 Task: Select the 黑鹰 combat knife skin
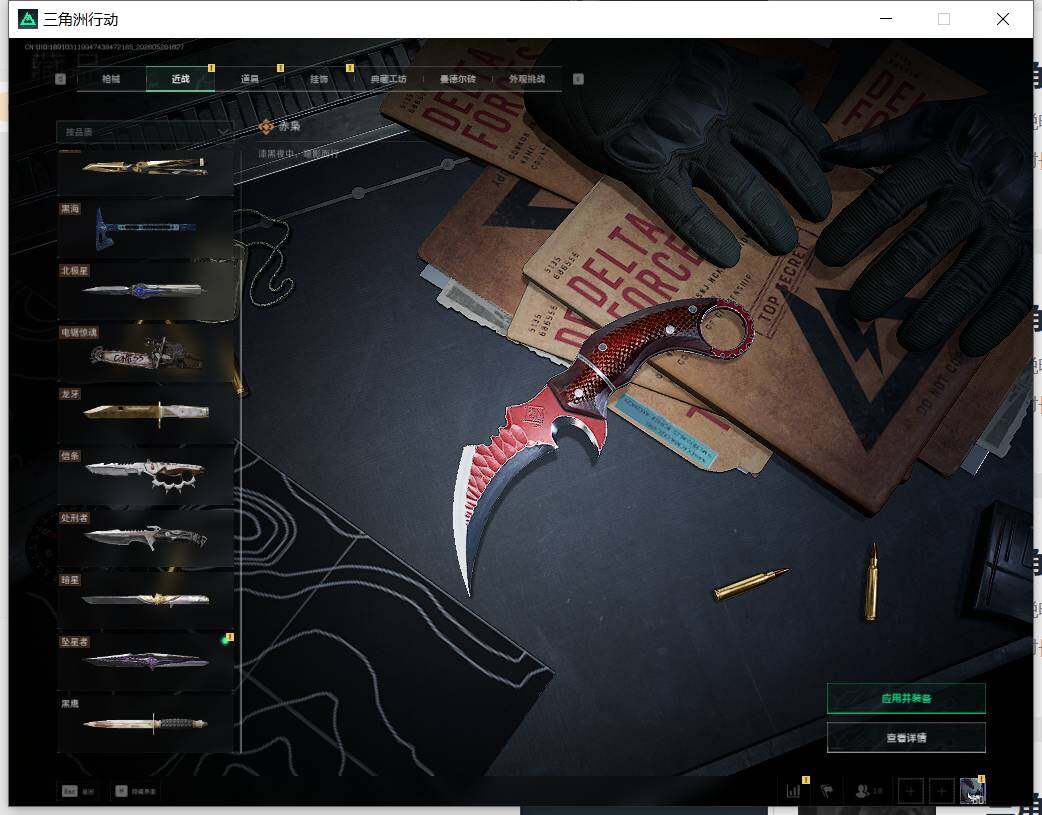point(146,723)
